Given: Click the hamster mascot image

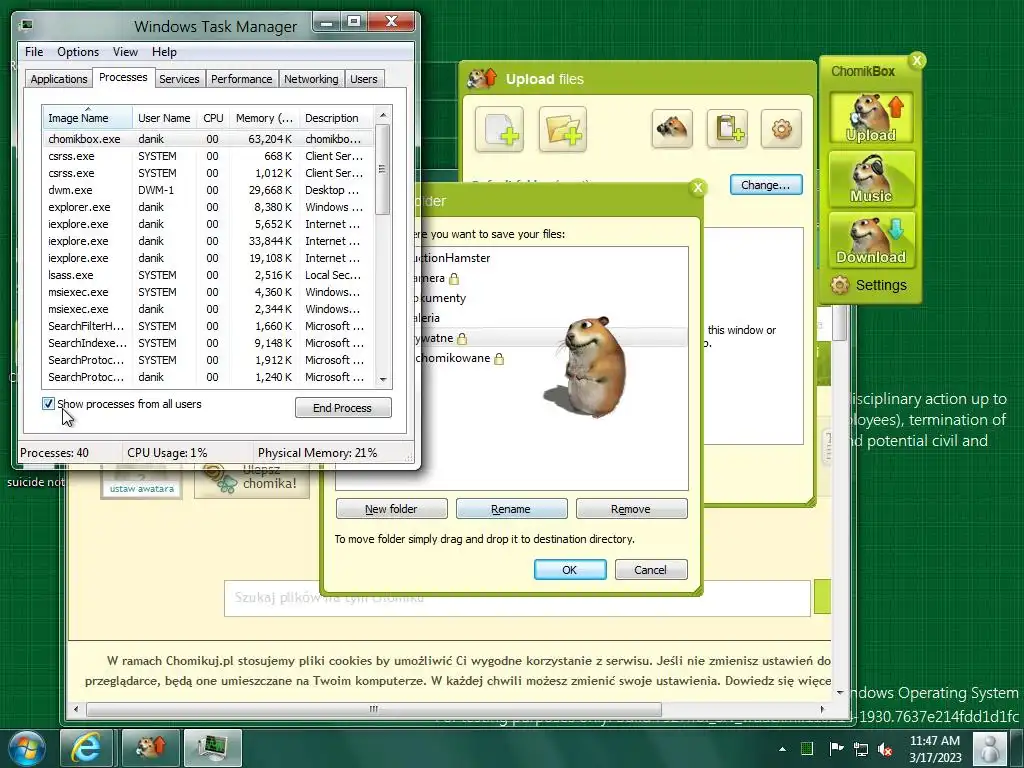Looking at the screenshot, I should click(x=587, y=368).
